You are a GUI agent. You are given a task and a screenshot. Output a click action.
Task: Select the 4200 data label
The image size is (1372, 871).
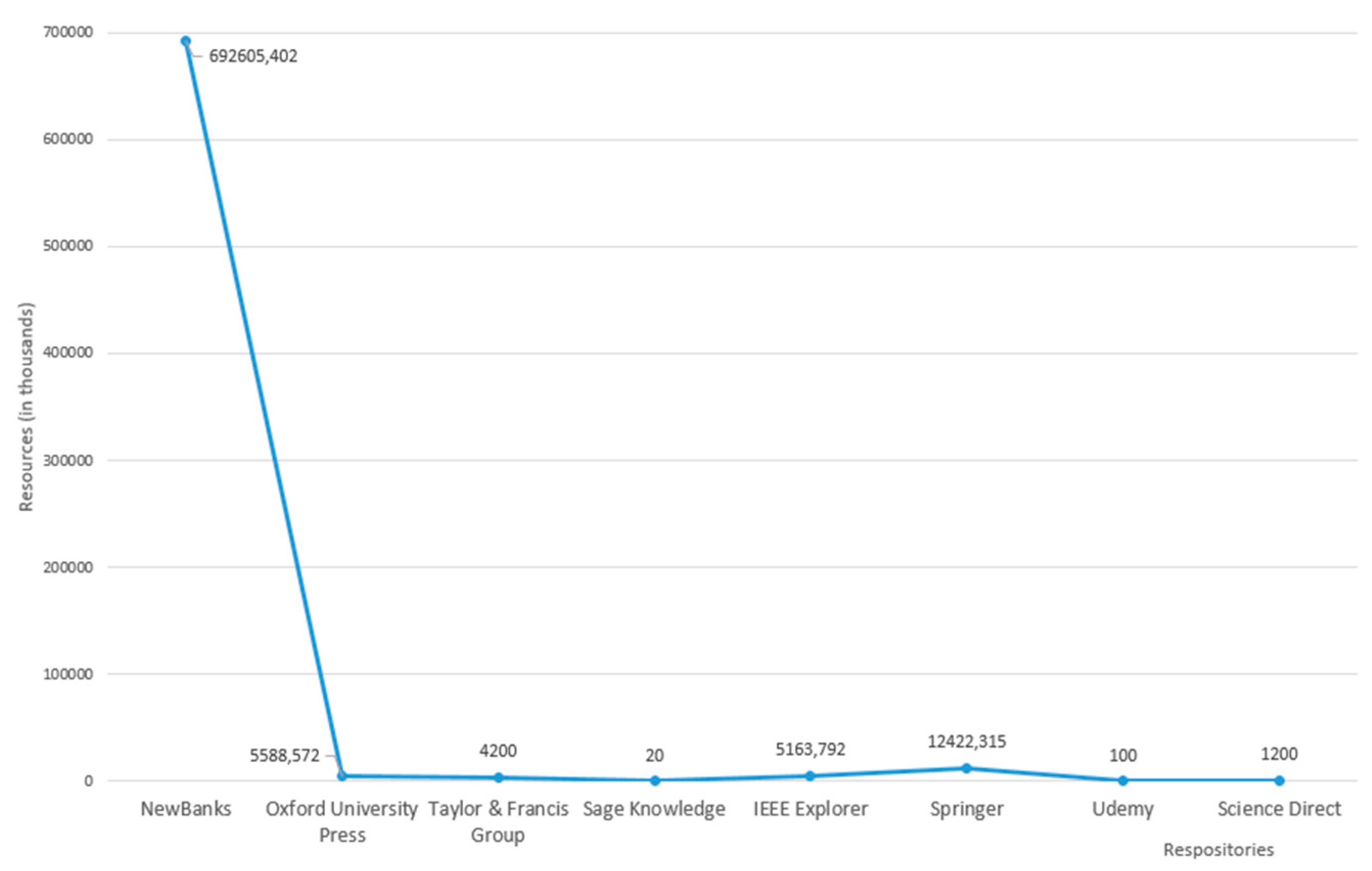pyautogui.click(x=498, y=751)
